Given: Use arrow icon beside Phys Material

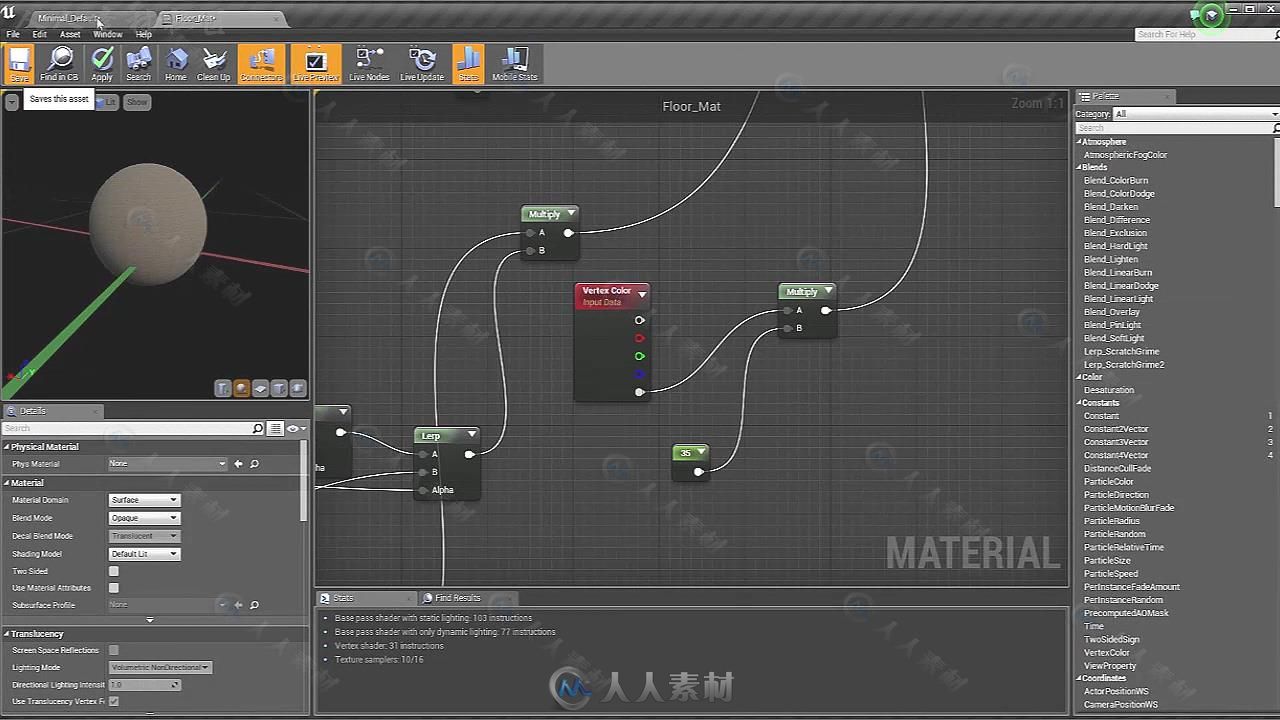Looking at the screenshot, I should coord(238,464).
